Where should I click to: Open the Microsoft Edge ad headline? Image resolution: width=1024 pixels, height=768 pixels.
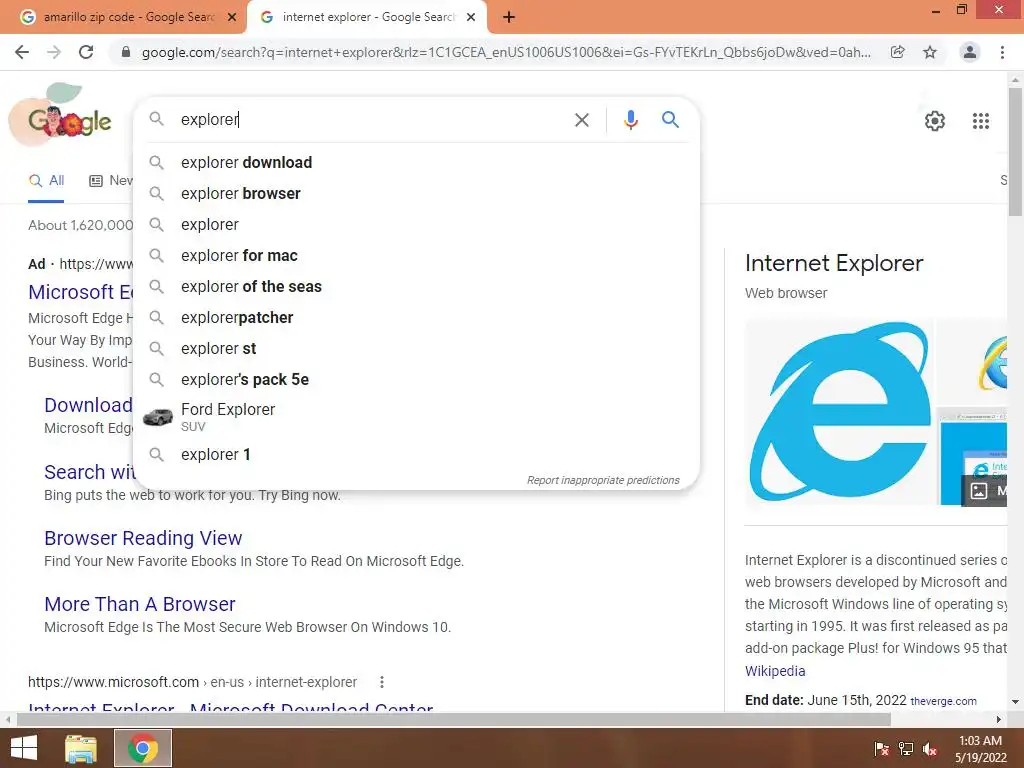80,292
